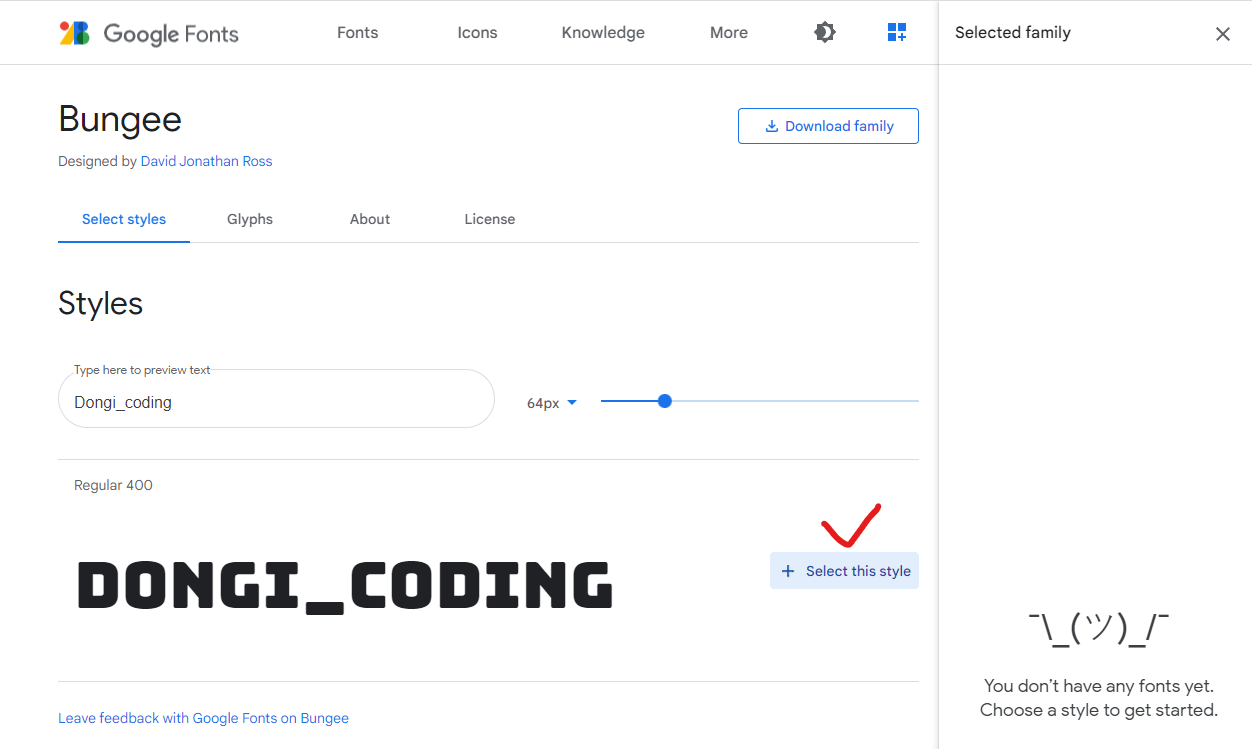Click Select this style button
The width and height of the screenshot is (1252, 749).
pos(844,571)
